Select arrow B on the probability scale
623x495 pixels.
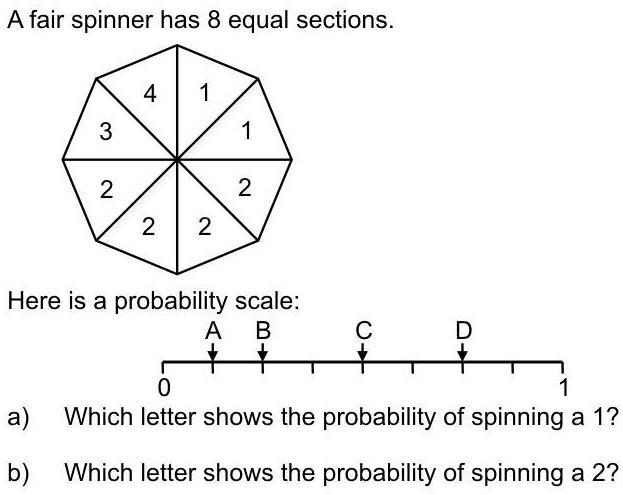coord(263,351)
